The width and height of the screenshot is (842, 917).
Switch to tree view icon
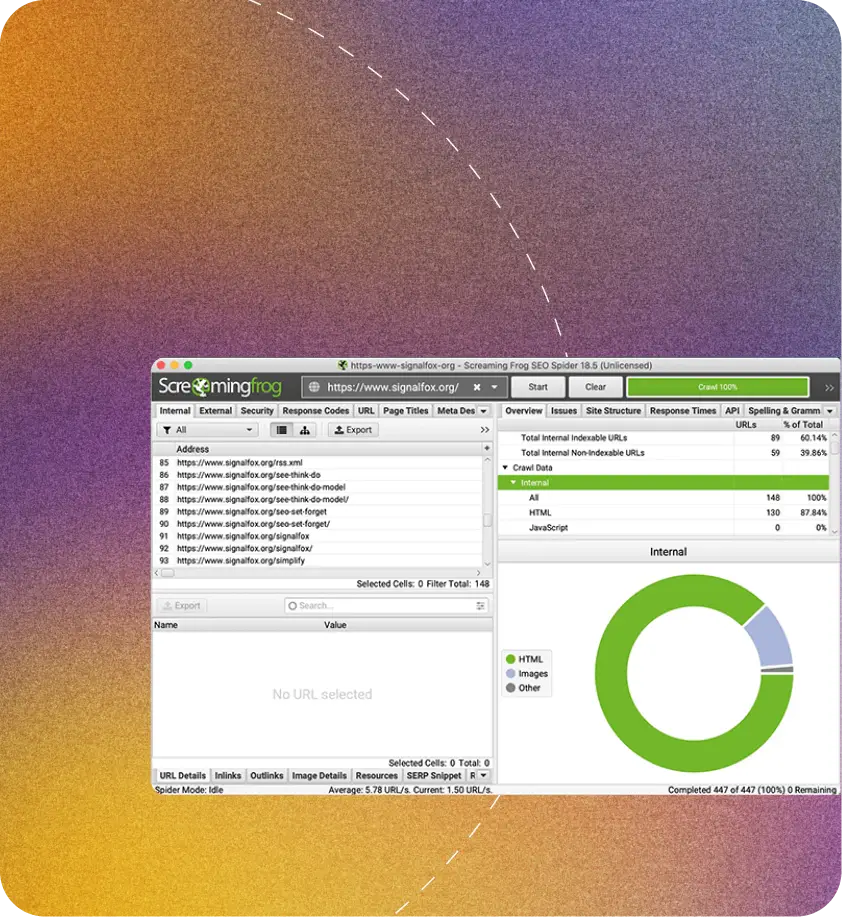click(x=304, y=430)
